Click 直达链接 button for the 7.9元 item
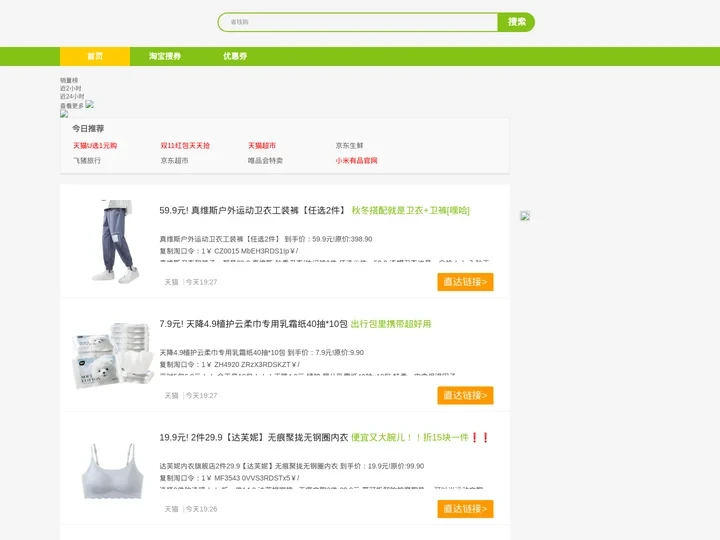The image size is (720, 540). pyautogui.click(x=465, y=395)
